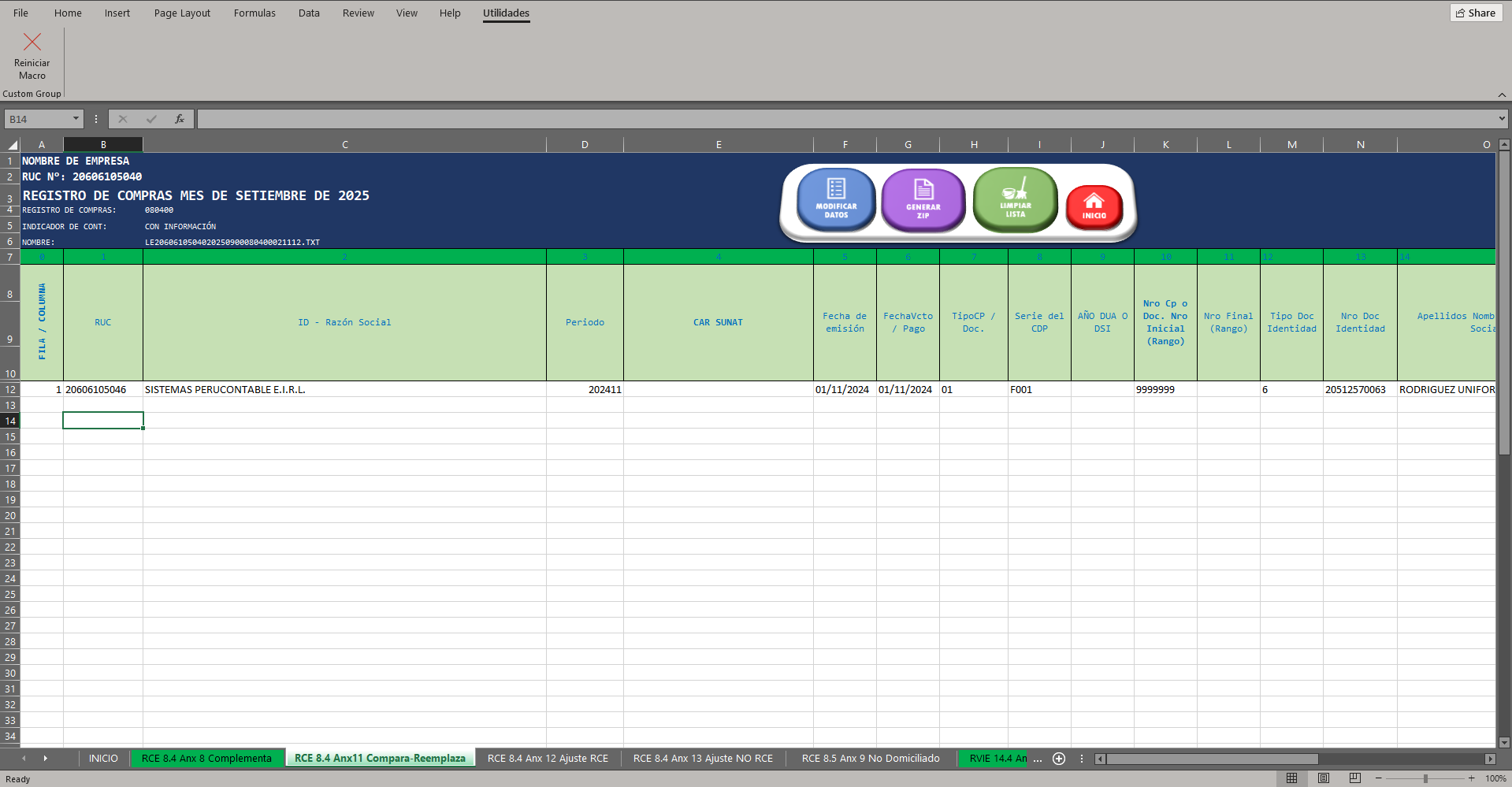Switch to Normal view in status bar
The height and width of the screenshot is (787, 1512).
pyautogui.click(x=1291, y=778)
